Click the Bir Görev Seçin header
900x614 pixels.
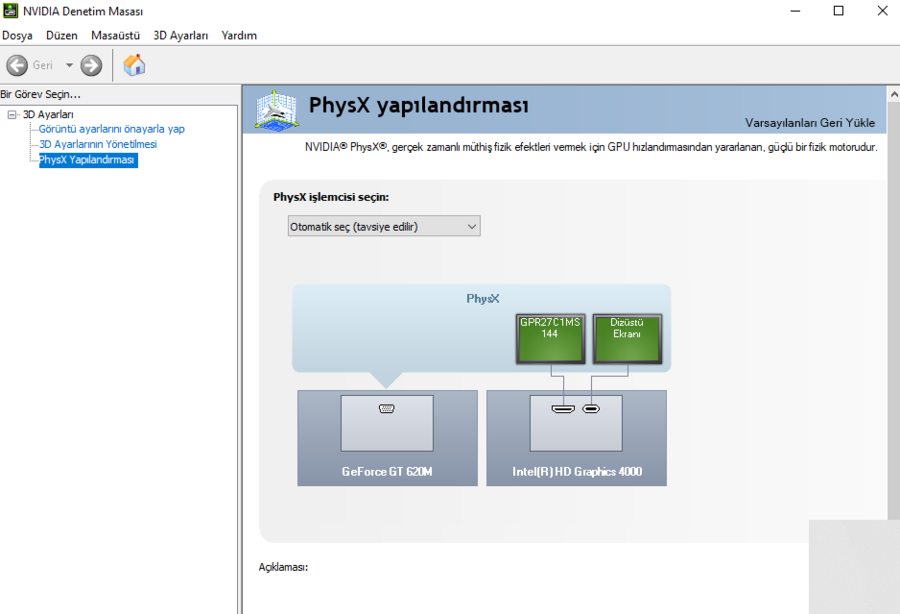click(40, 94)
